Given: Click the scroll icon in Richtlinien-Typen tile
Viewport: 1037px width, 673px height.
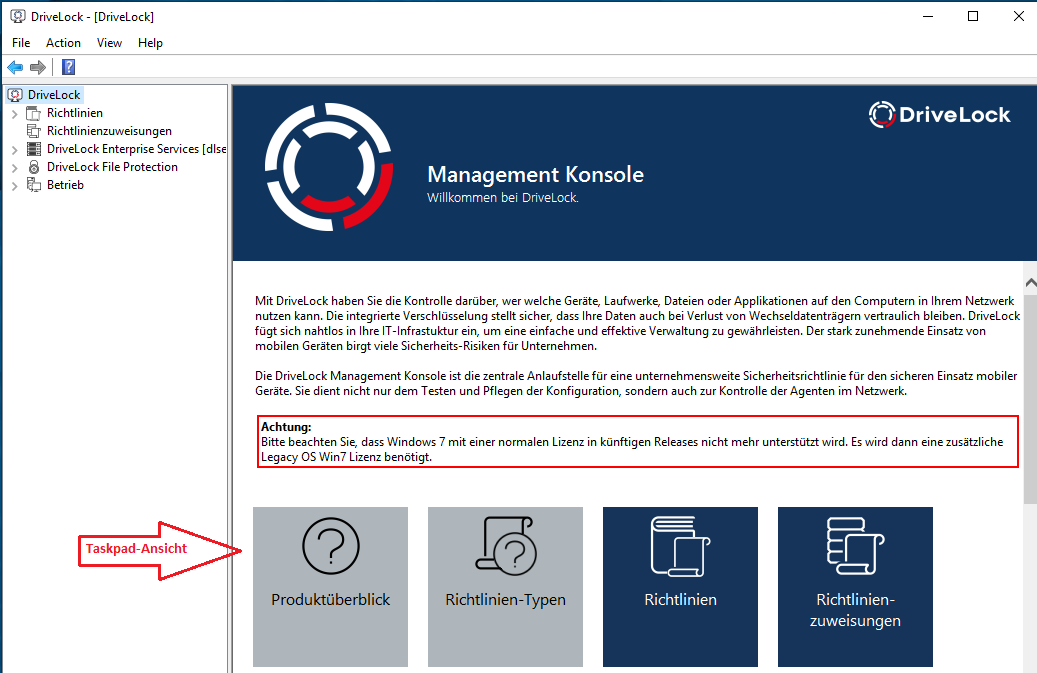Looking at the screenshot, I should pos(506,546).
